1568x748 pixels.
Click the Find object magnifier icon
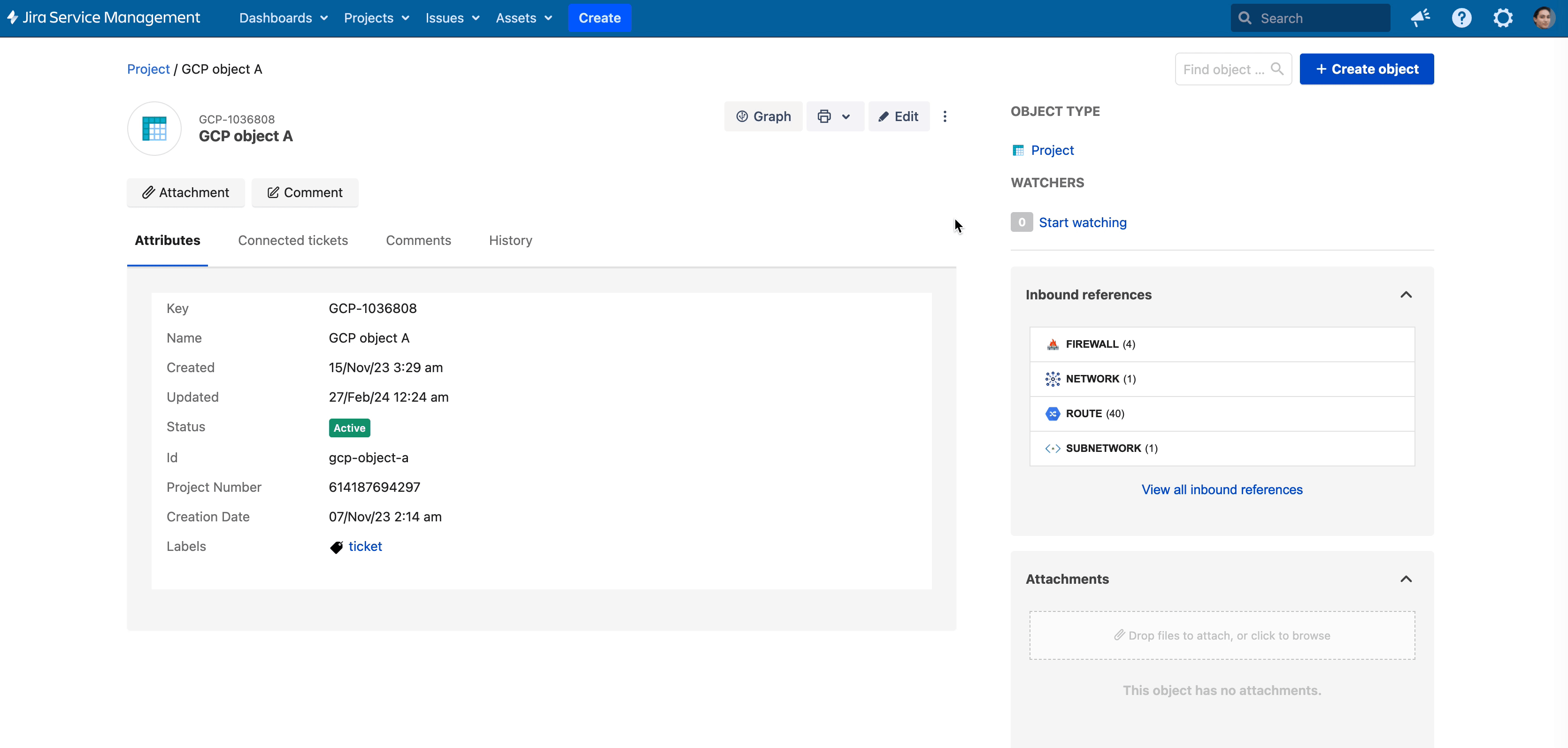[x=1277, y=69]
